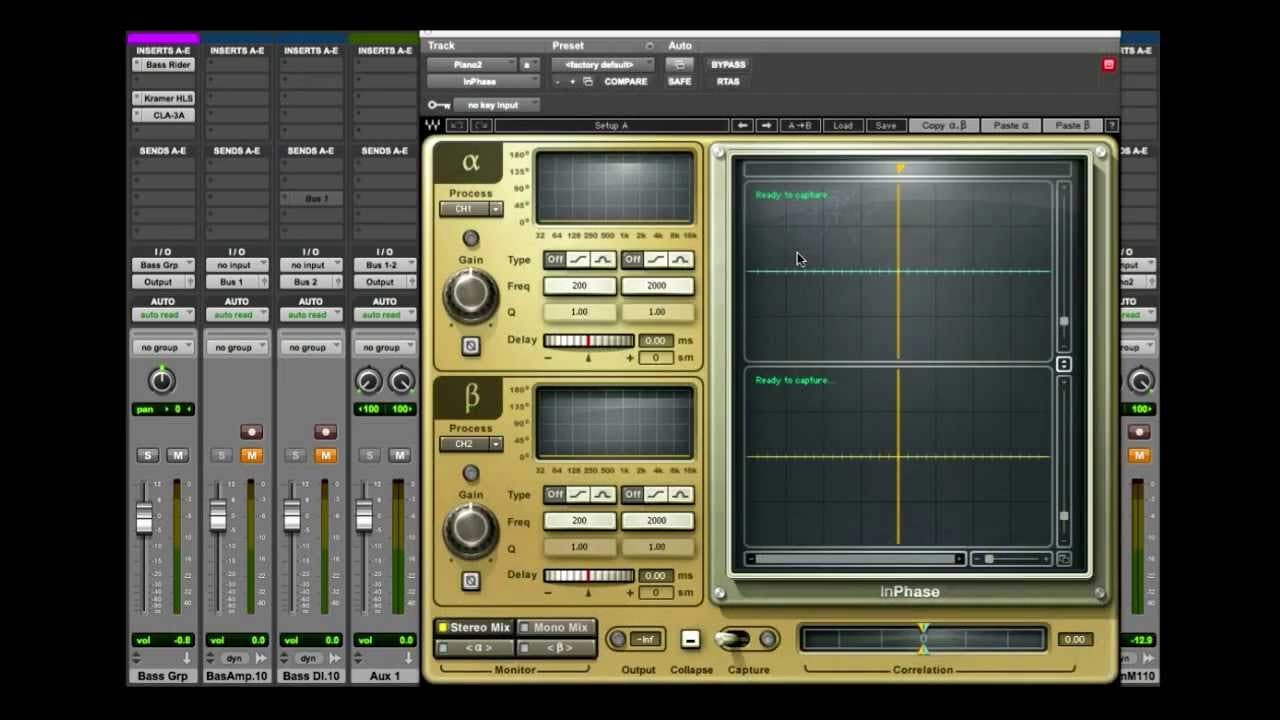The image size is (1280, 720).
Task: Select beta first filter allpass type
Action: (602, 495)
